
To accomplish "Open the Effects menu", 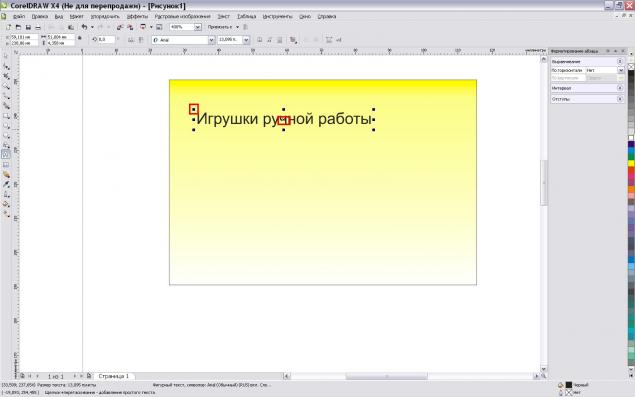I will (137, 17).
